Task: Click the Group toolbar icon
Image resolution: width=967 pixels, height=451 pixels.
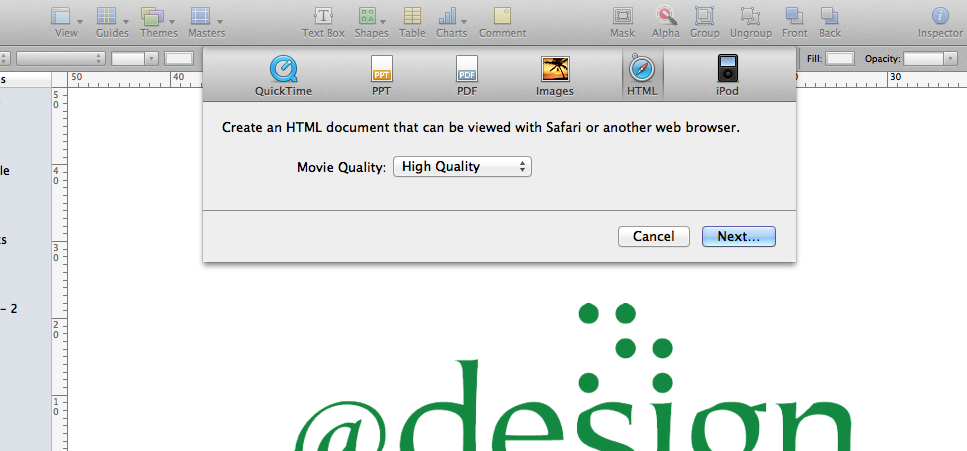Action: (704, 22)
